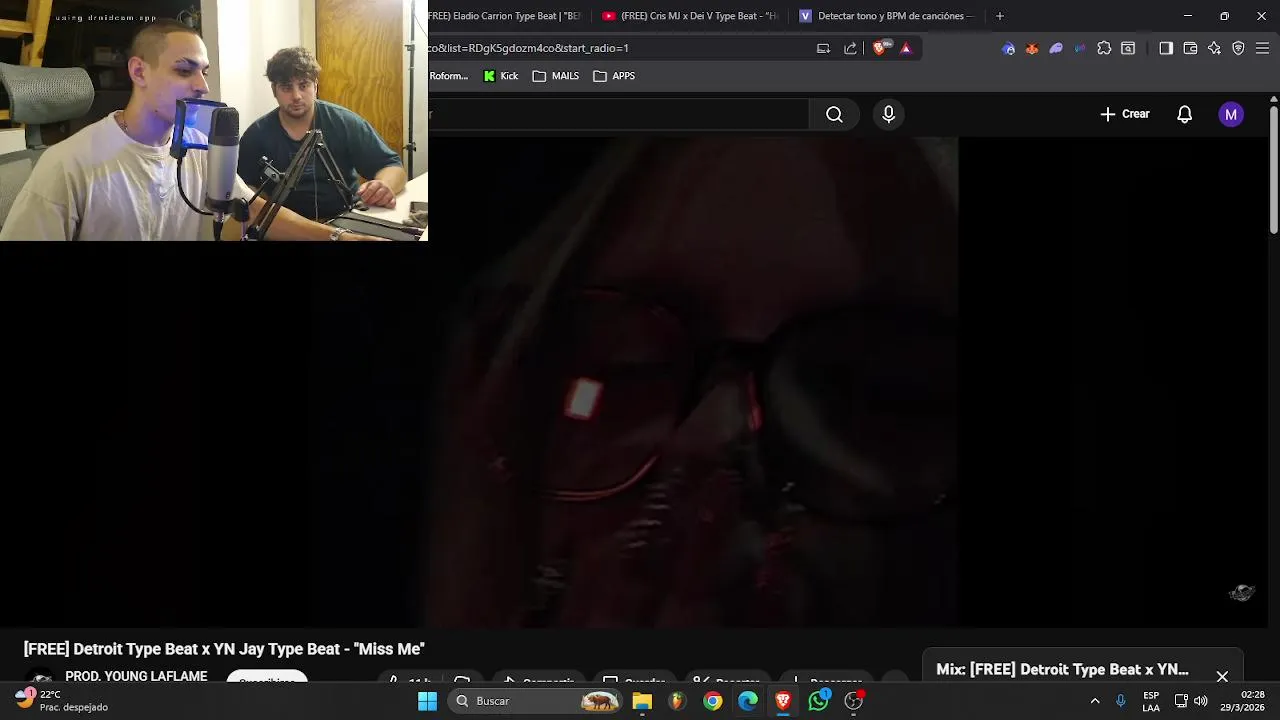1280x720 pixels.
Task: Close the Mix playlist panel
Action: pyautogui.click(x=1222, y=676)
